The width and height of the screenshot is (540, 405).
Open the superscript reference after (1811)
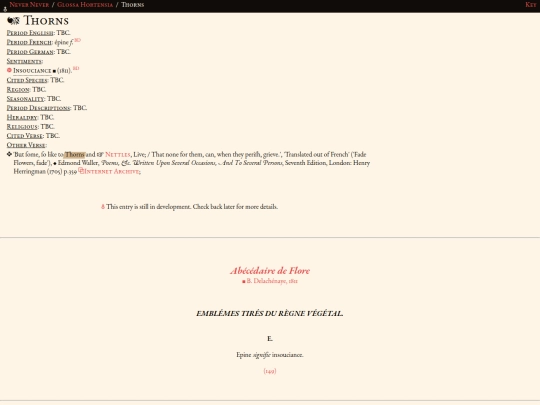click(76, 69)
